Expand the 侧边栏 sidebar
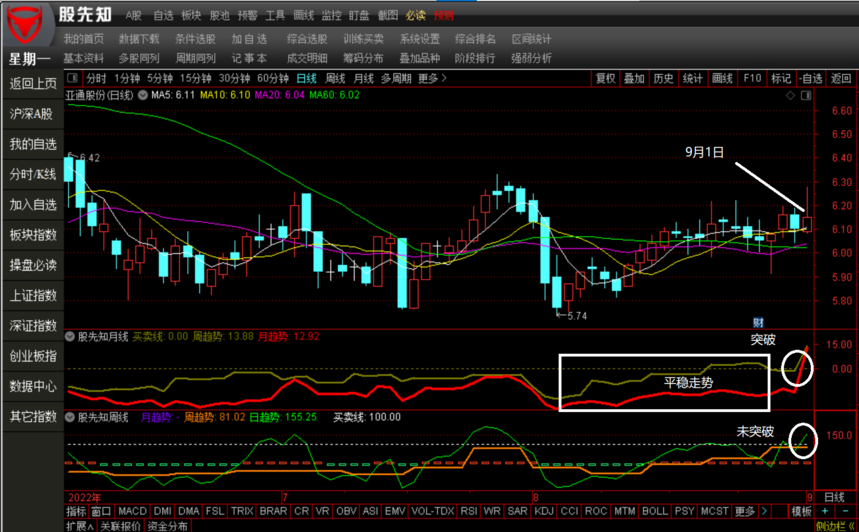 coord(834,526)
